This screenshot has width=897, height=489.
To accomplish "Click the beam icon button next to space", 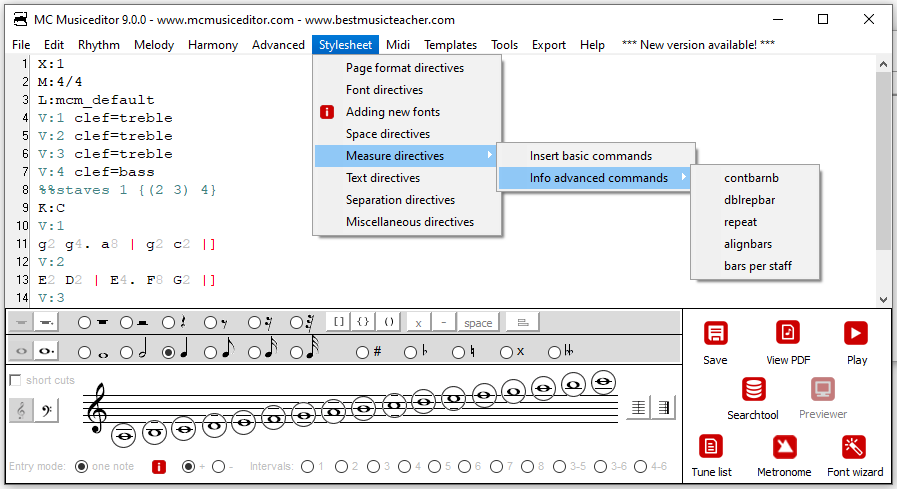I will coord(523,323).
